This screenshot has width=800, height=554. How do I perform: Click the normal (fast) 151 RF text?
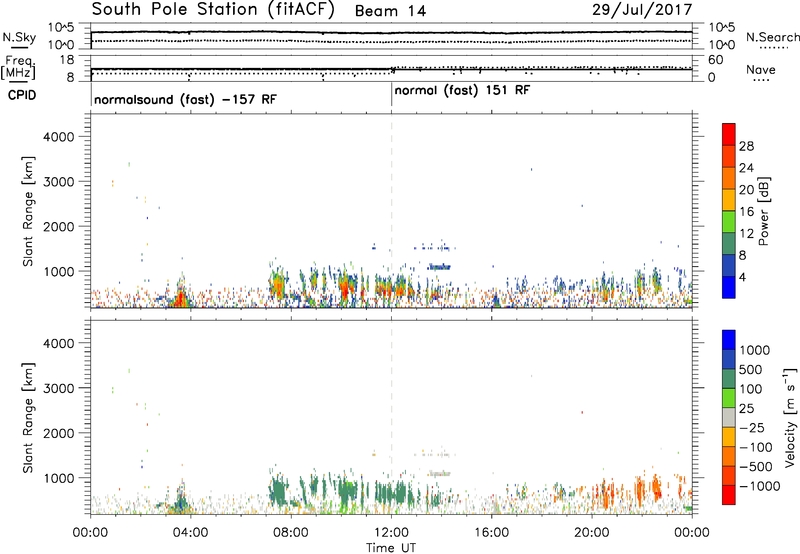point(462,90)
